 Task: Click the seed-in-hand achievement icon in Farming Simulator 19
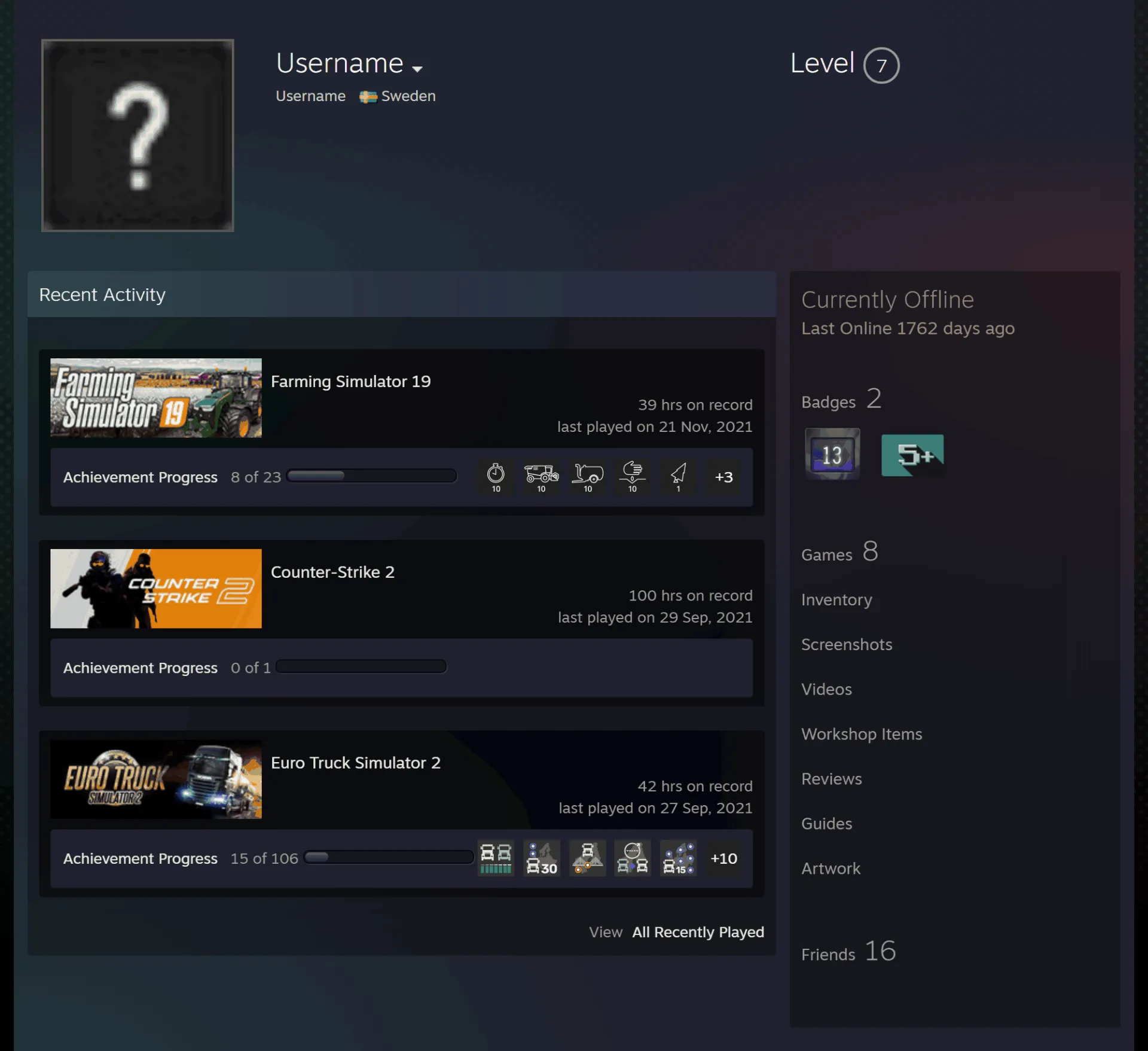(633, 477)
